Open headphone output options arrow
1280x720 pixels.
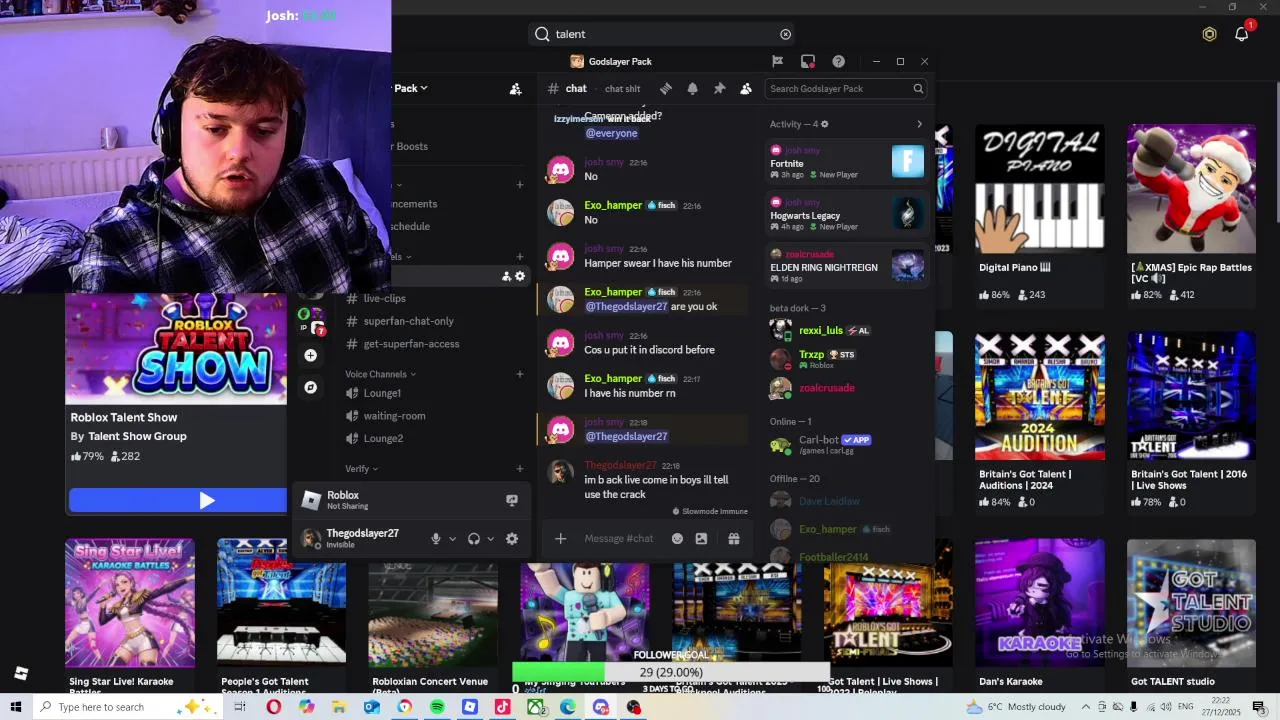tap(490, 538)
